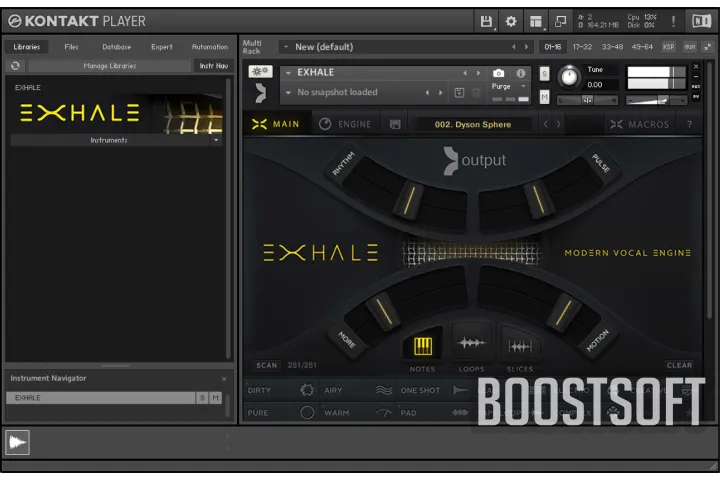Remove the EXHALE instrument with X
Viewport: 720px width, 480px height.
pyautogui.click(x=696, y=67)
